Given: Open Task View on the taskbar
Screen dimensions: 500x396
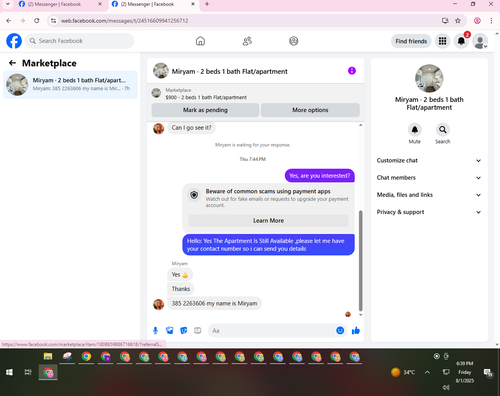Looking at the screenshot, I should (x=28, y=372).
